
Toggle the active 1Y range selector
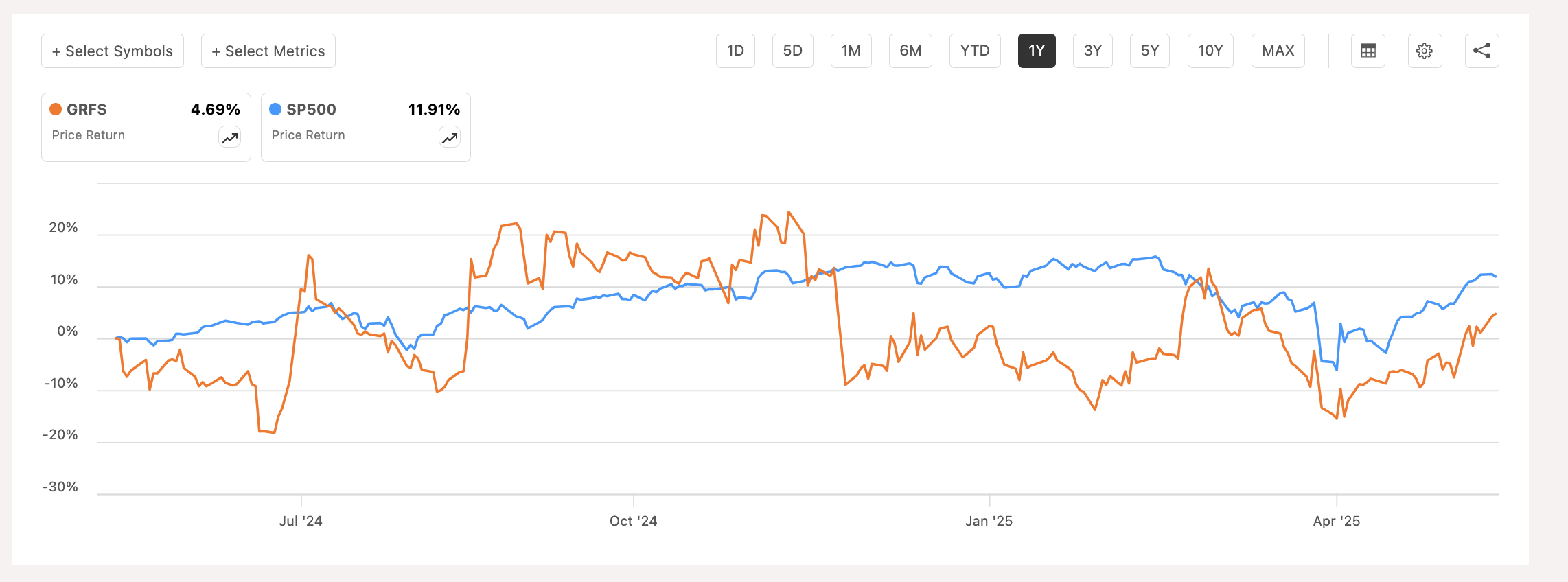point(1036,50)
